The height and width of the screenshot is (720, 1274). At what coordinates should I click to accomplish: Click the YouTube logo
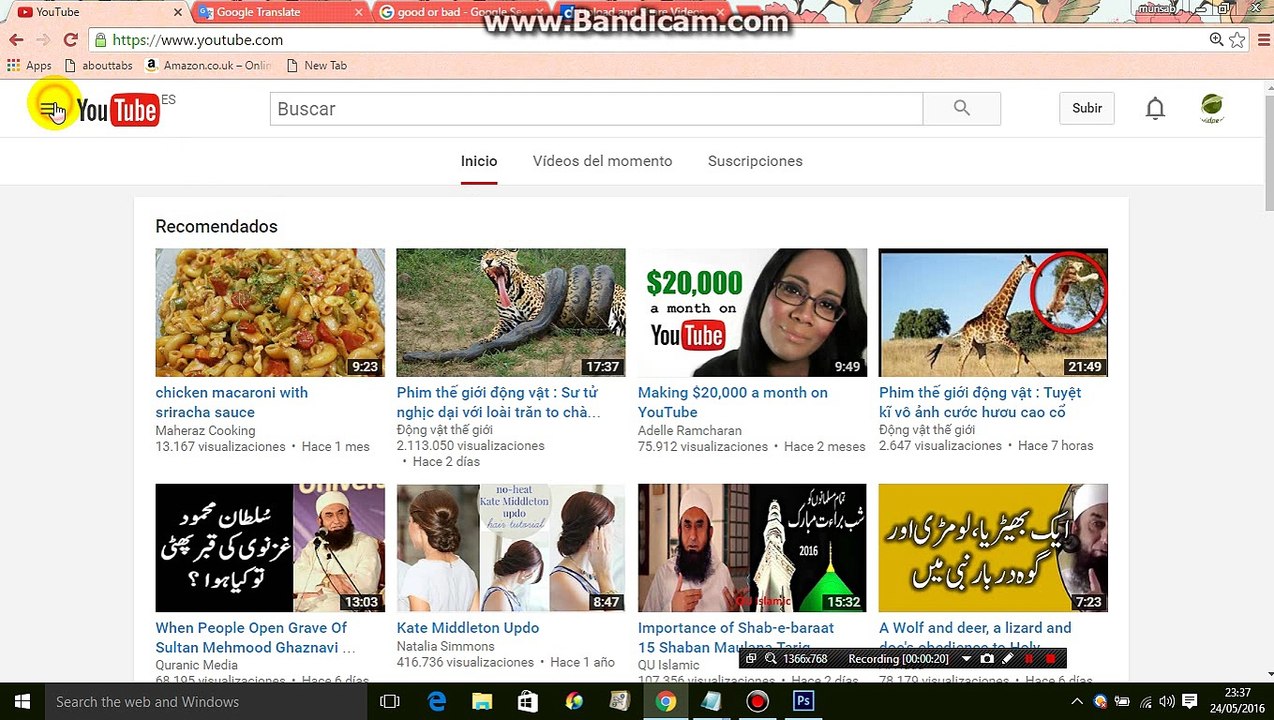point(118,109)
